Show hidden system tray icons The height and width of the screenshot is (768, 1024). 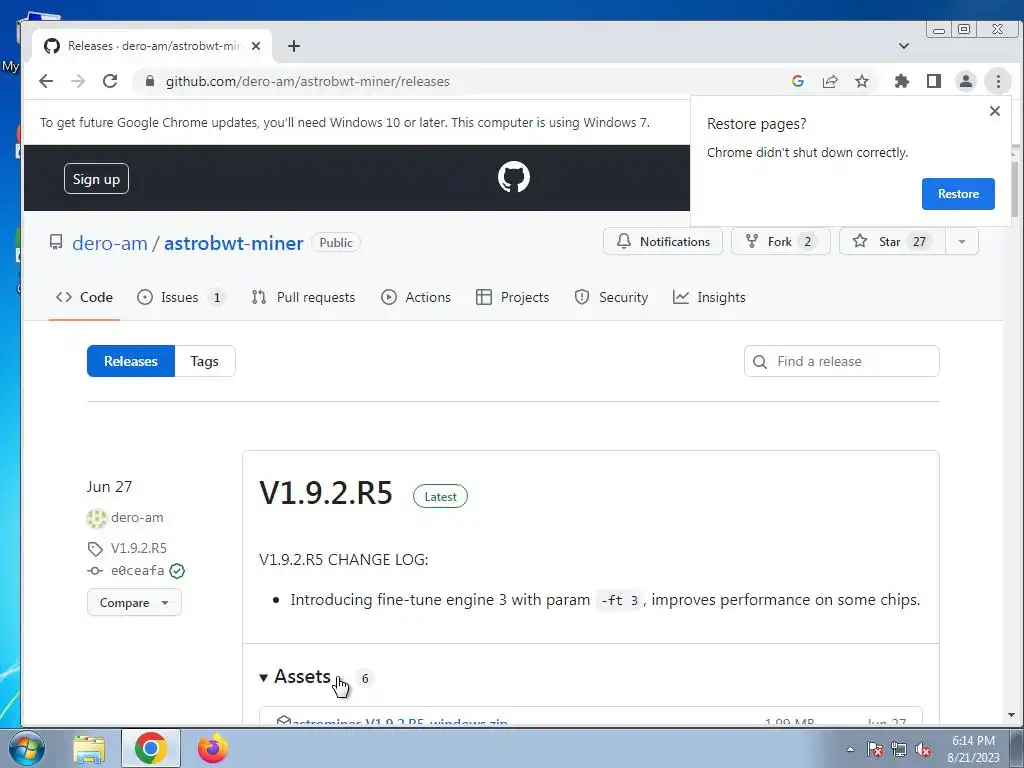850,749
